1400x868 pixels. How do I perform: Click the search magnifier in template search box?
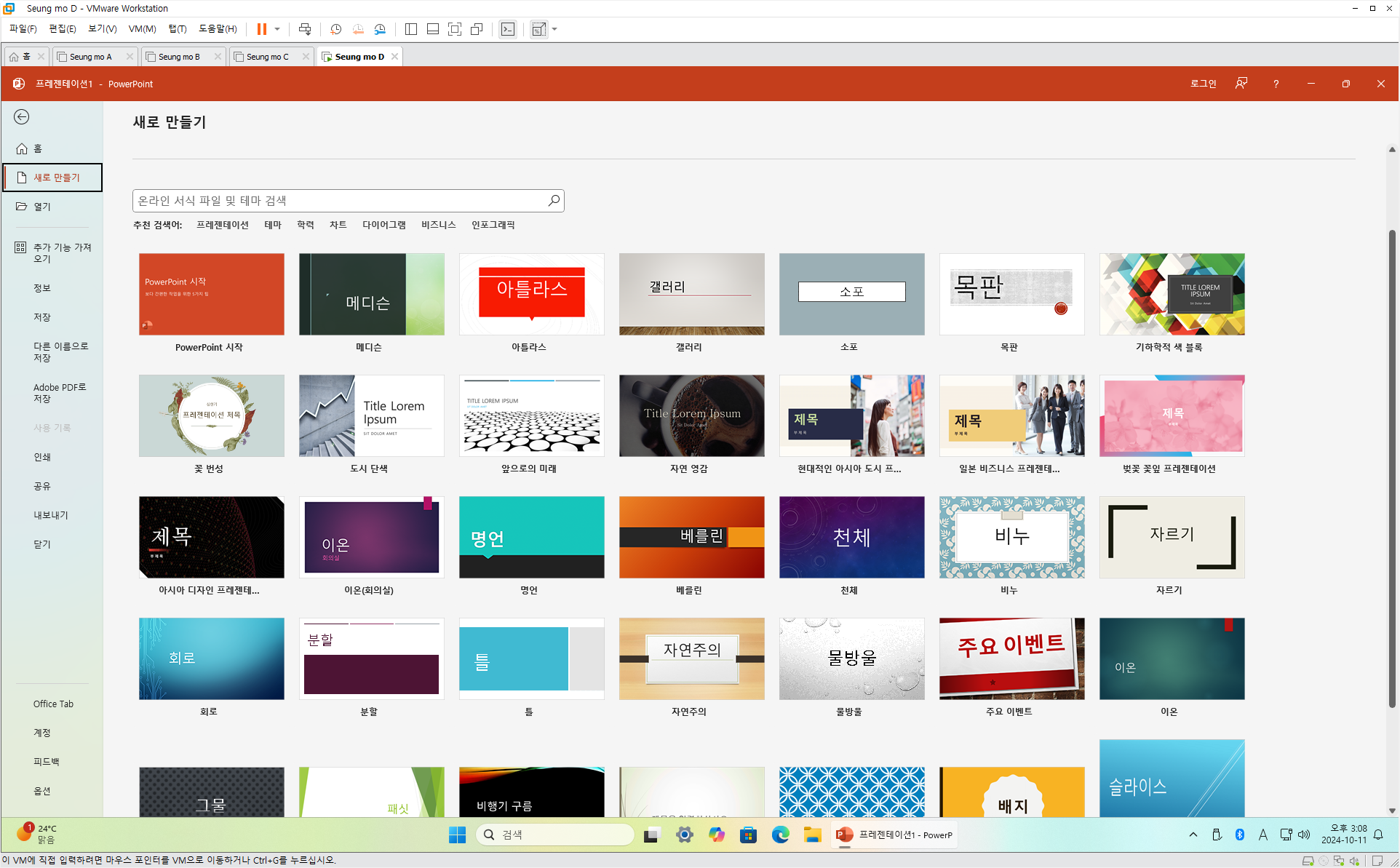(x=554, y=200)
